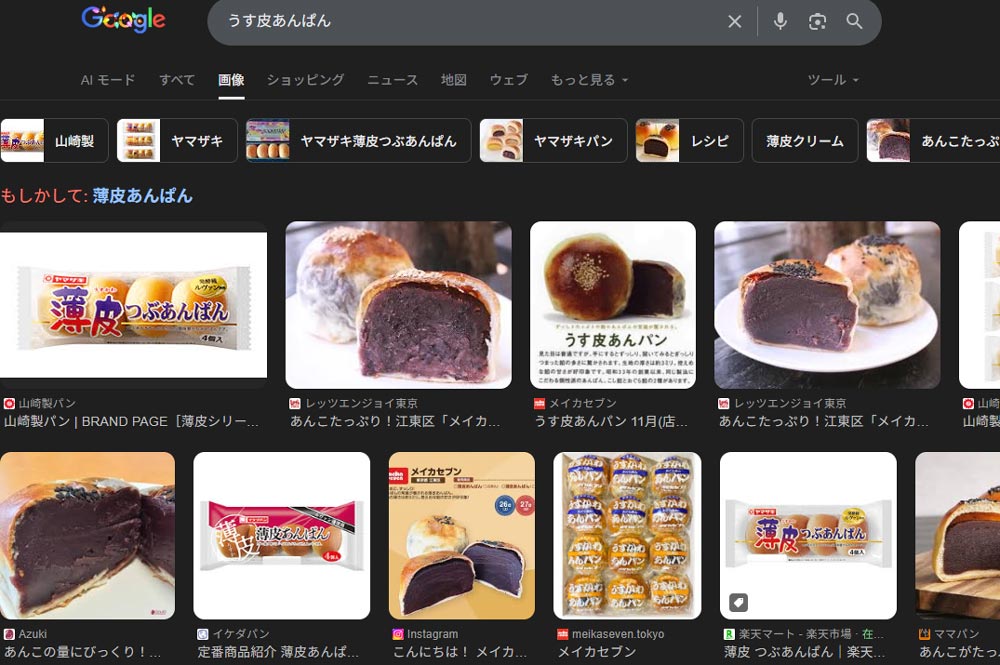Open Instagram via its favicon under こんにちは！ メイカ result
1000x665 pixels.
pyautogui.click(x=397, y=633)
